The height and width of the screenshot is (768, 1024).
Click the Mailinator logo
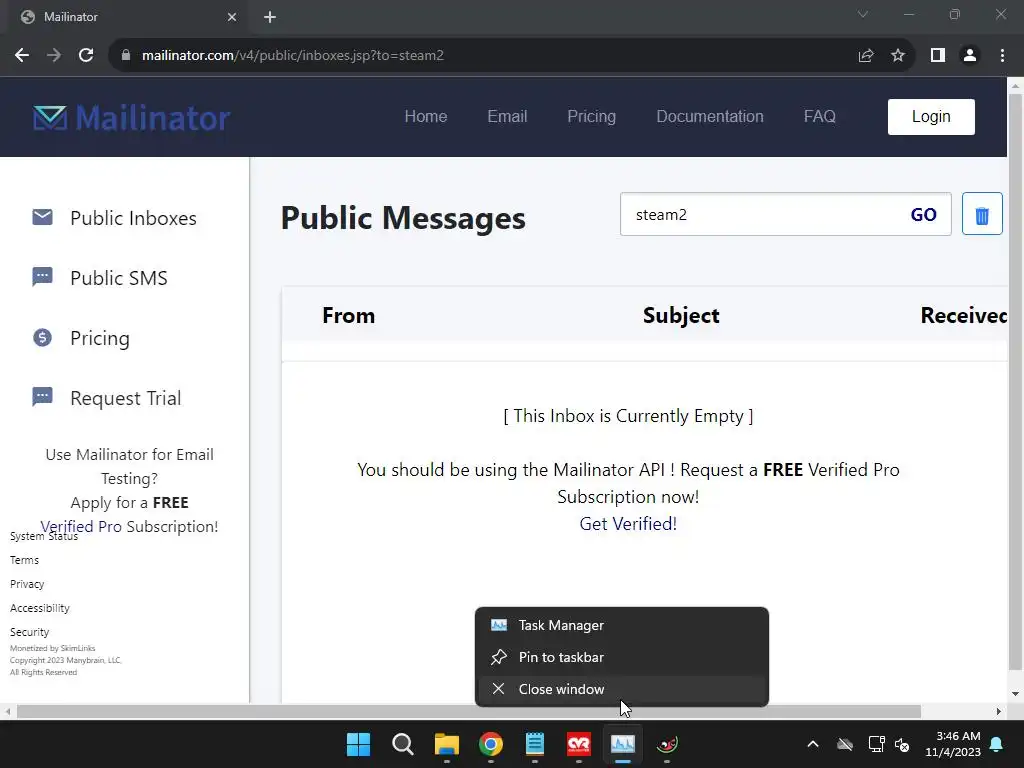pyautogui.click(x=131, y=118)
